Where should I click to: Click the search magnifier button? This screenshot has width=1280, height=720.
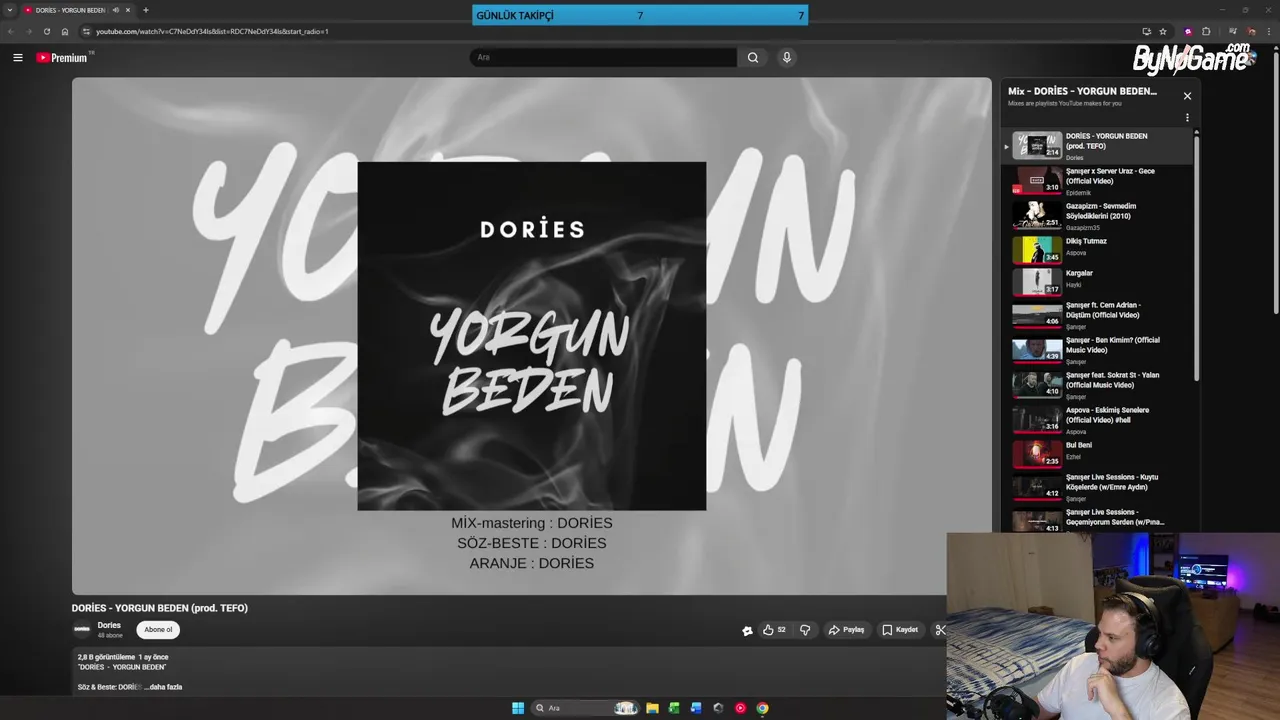(753, 57)
